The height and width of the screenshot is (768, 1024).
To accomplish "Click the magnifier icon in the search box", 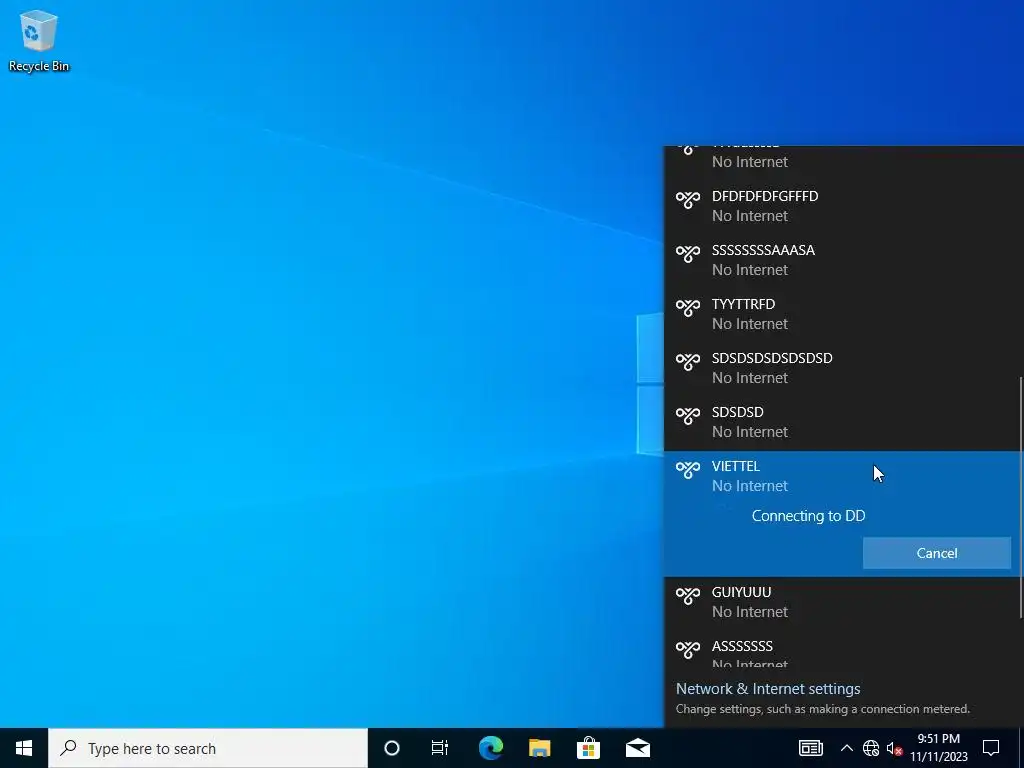I will pos(69,748).
